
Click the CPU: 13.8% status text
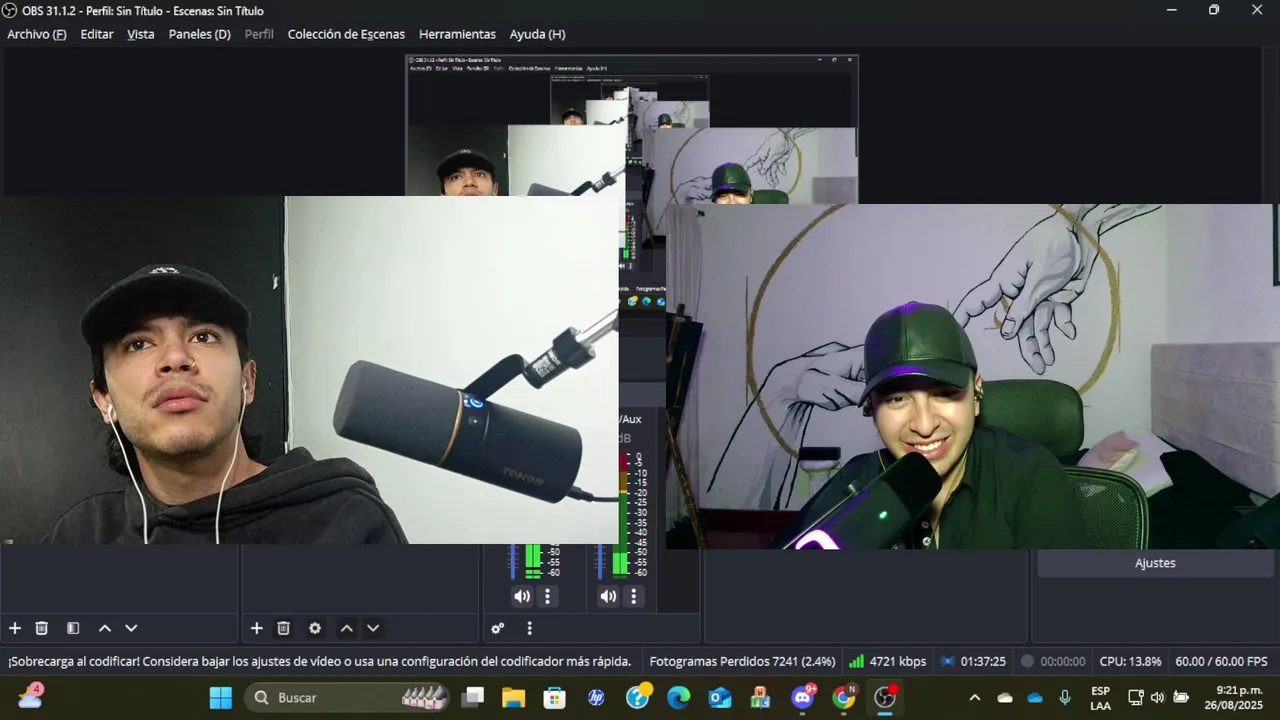pyautogui.click(x=1130, y=661)
